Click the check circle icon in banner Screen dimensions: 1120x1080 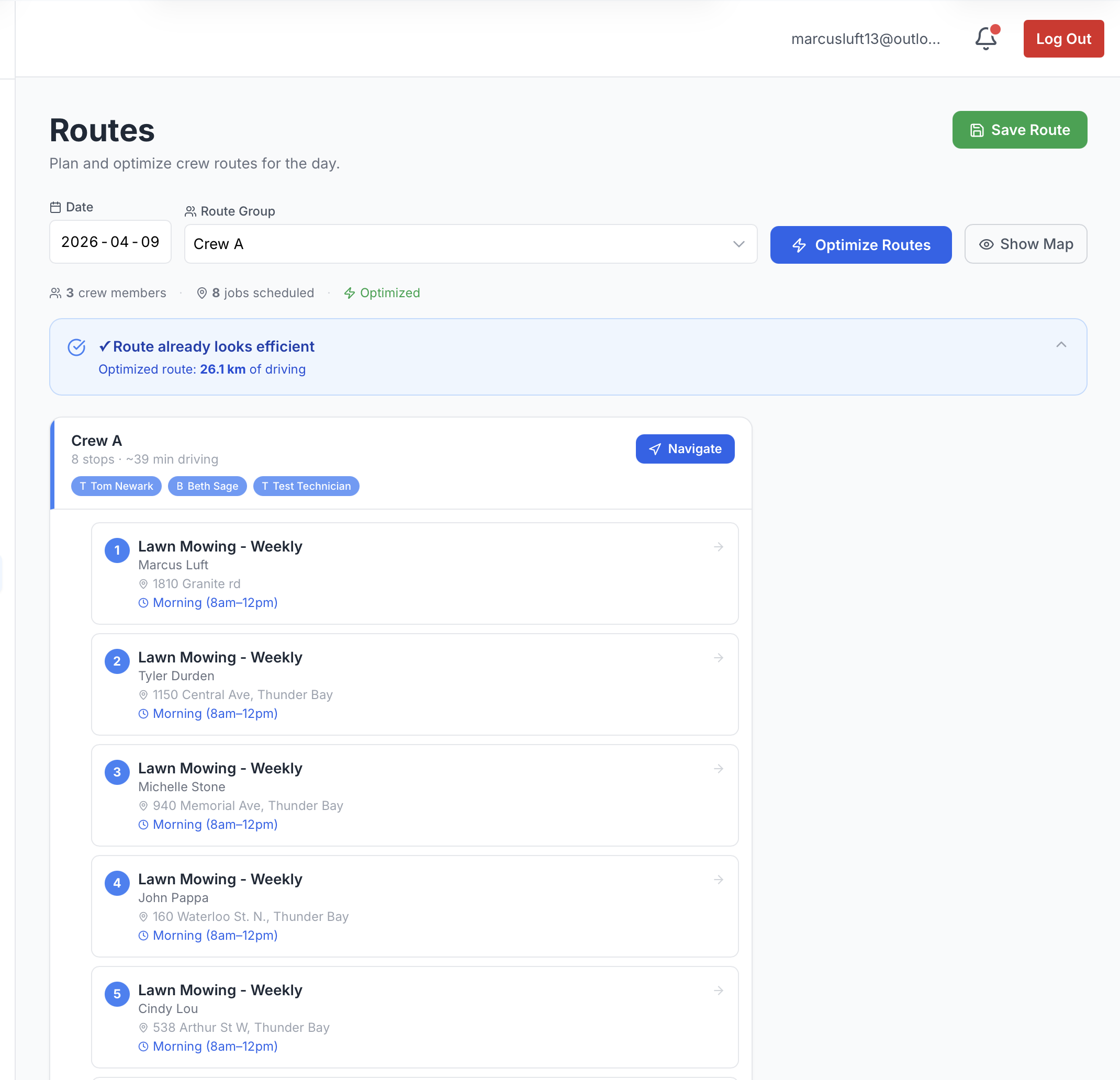coord(76,347)
